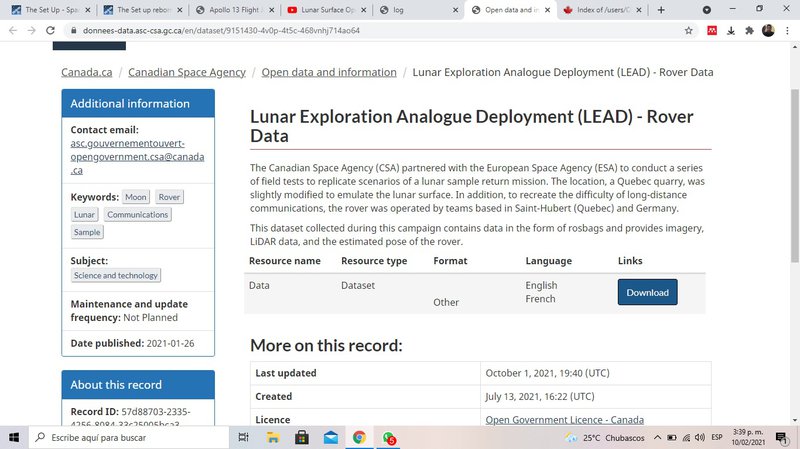The height and width of the screenshot is (449, 800).
Task: Click the Download button for the dataset
Action: pos(647,292)
